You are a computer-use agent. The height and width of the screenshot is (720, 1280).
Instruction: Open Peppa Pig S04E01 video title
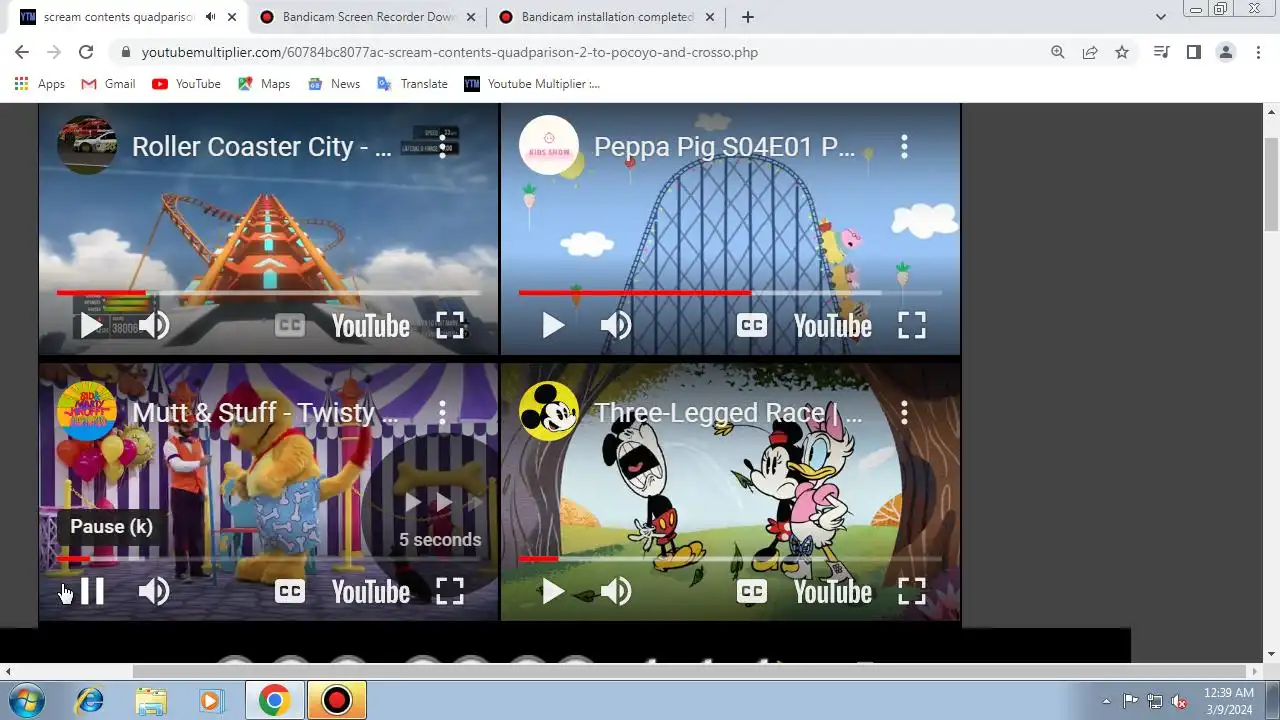(724, 147)
